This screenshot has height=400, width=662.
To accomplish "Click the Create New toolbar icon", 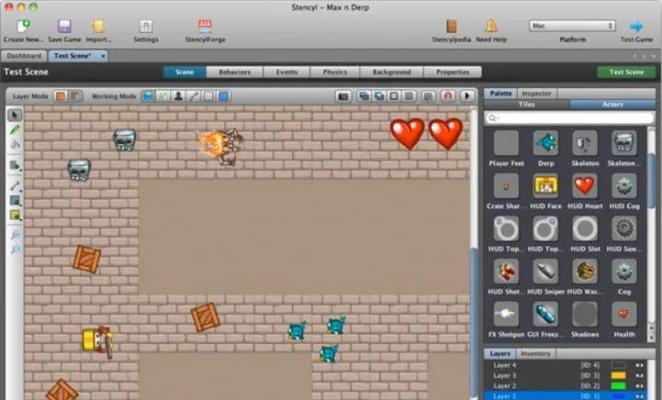I will (x=23, y=26).
